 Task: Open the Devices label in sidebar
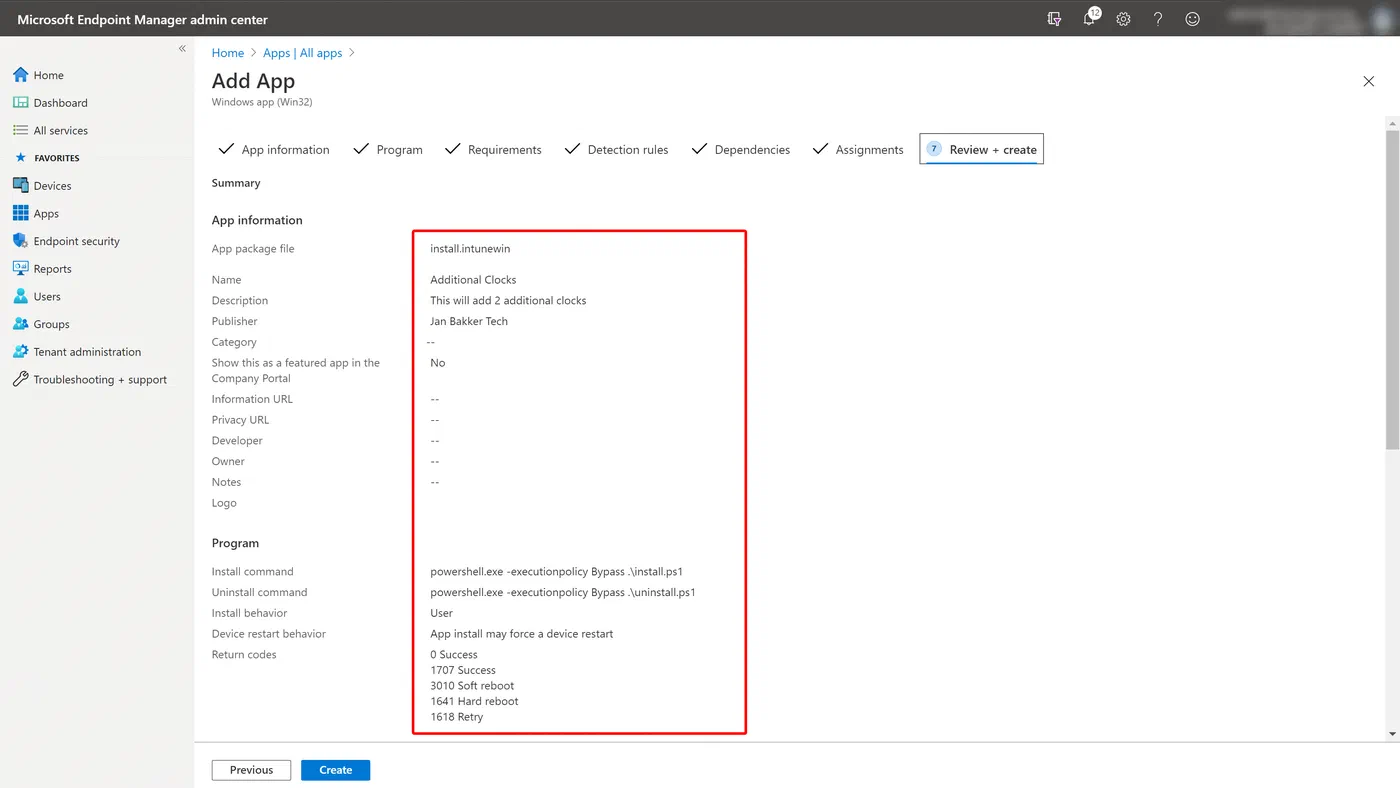coord(52,185)
